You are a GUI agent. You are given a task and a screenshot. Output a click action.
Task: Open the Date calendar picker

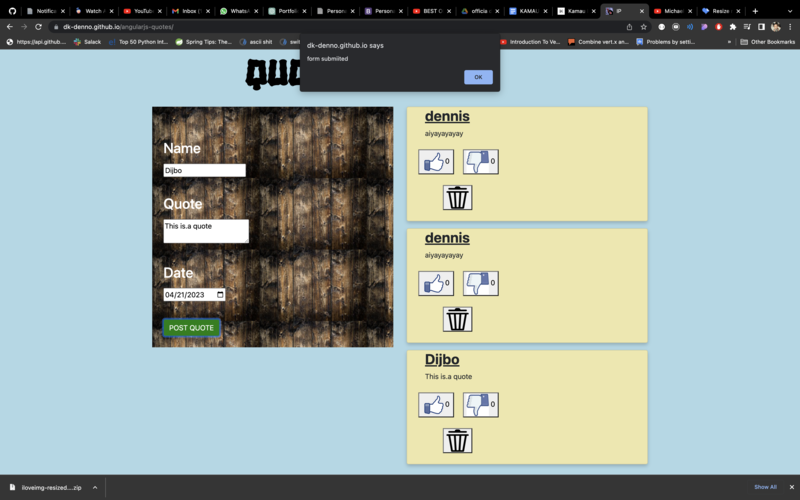pyautogui.click(x=220, y=295)
